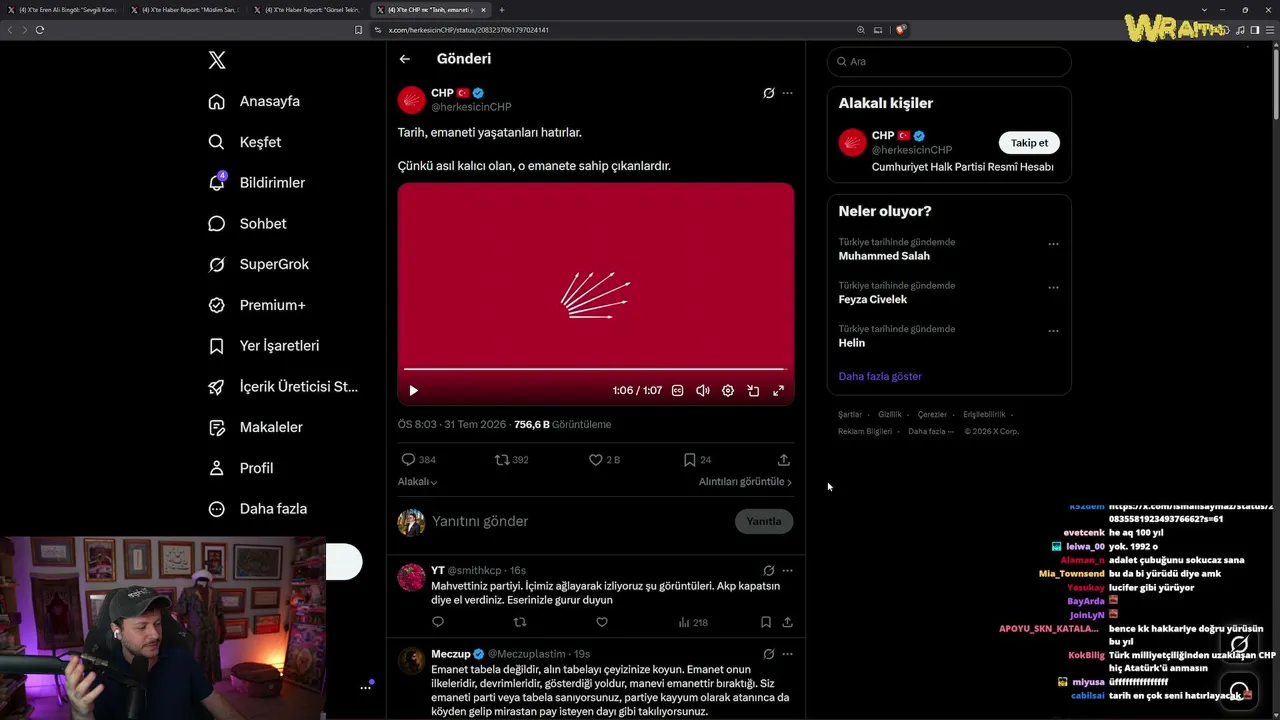
Task: Play the CHP video
Action: click(x=413, y=391)
